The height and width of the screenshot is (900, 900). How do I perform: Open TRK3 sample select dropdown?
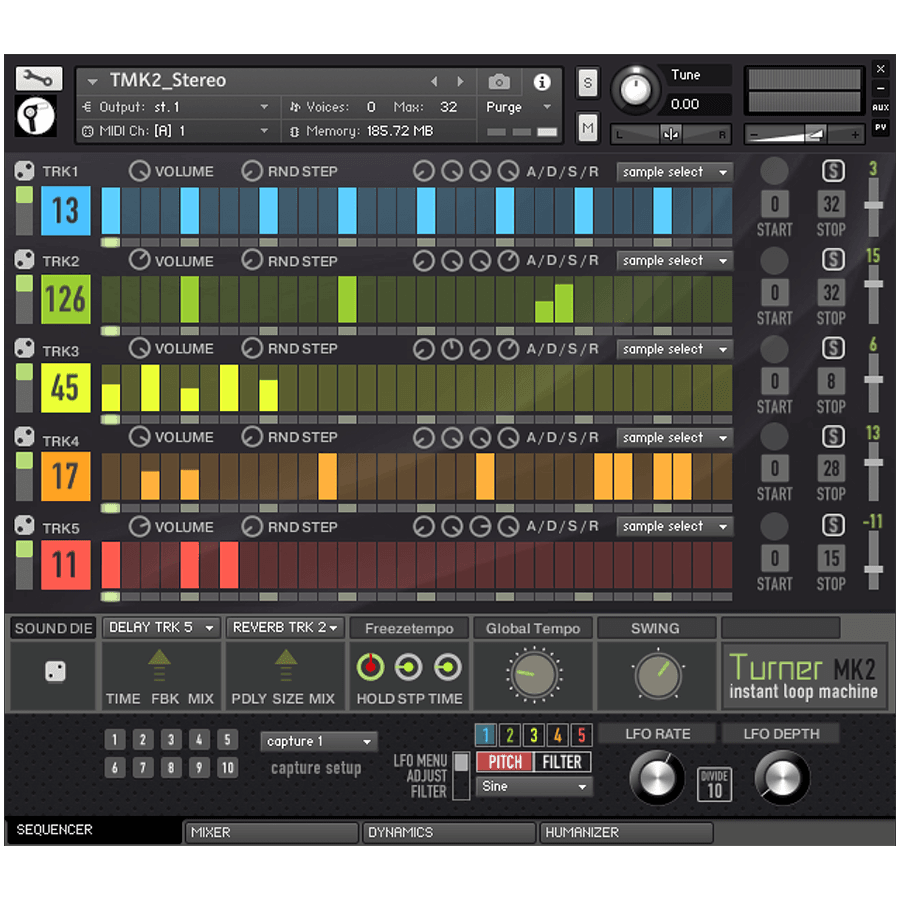[674, 349]
